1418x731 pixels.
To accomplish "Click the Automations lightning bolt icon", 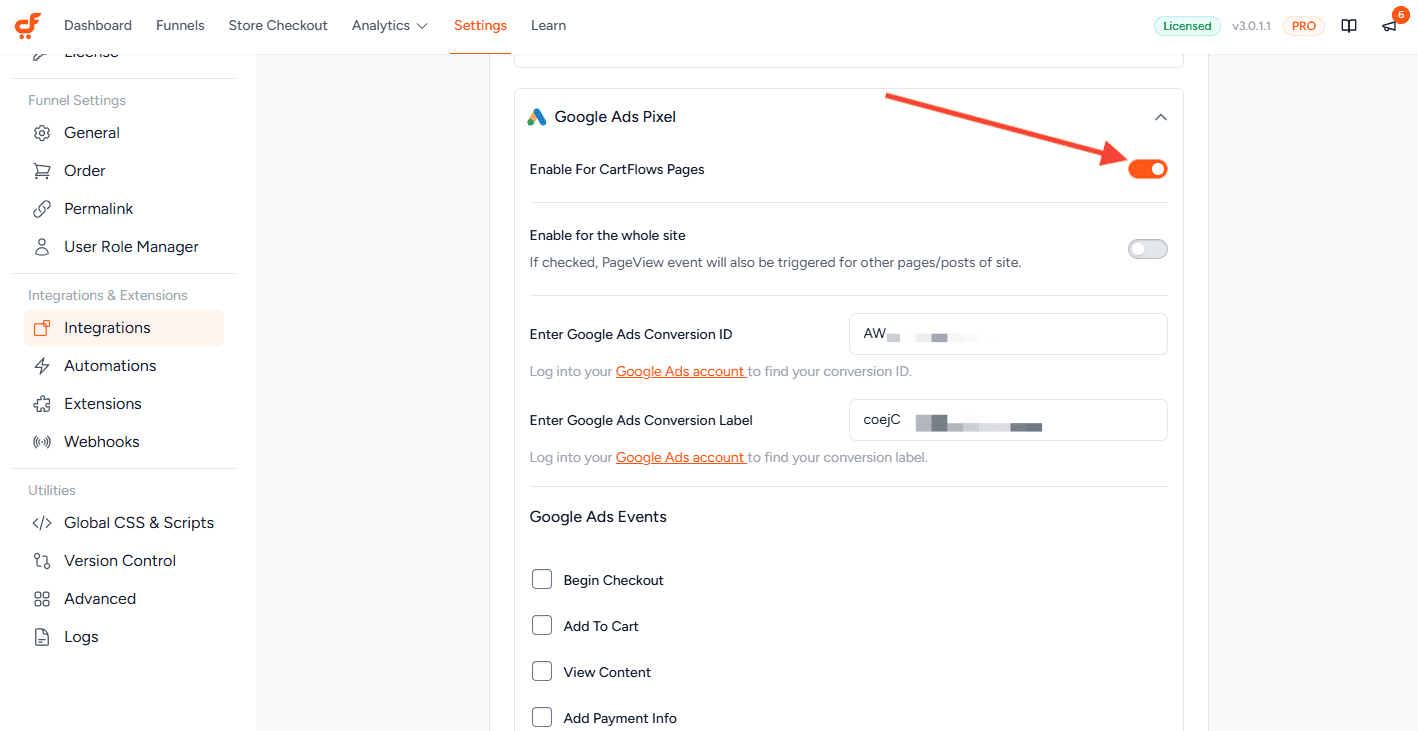I will (42, 366).
